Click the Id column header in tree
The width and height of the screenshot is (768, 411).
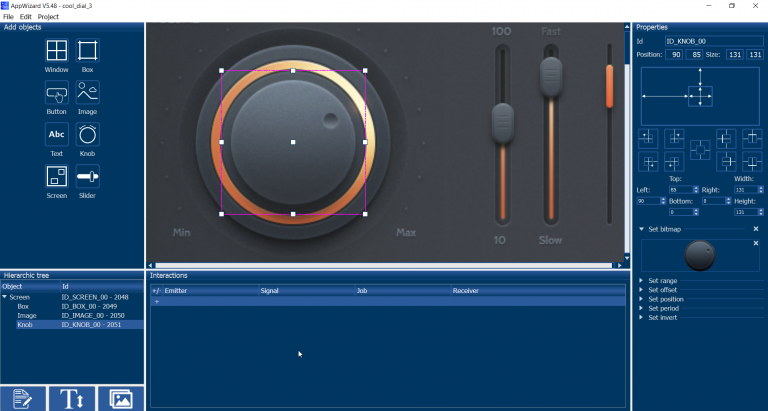(x=102, y=287)
